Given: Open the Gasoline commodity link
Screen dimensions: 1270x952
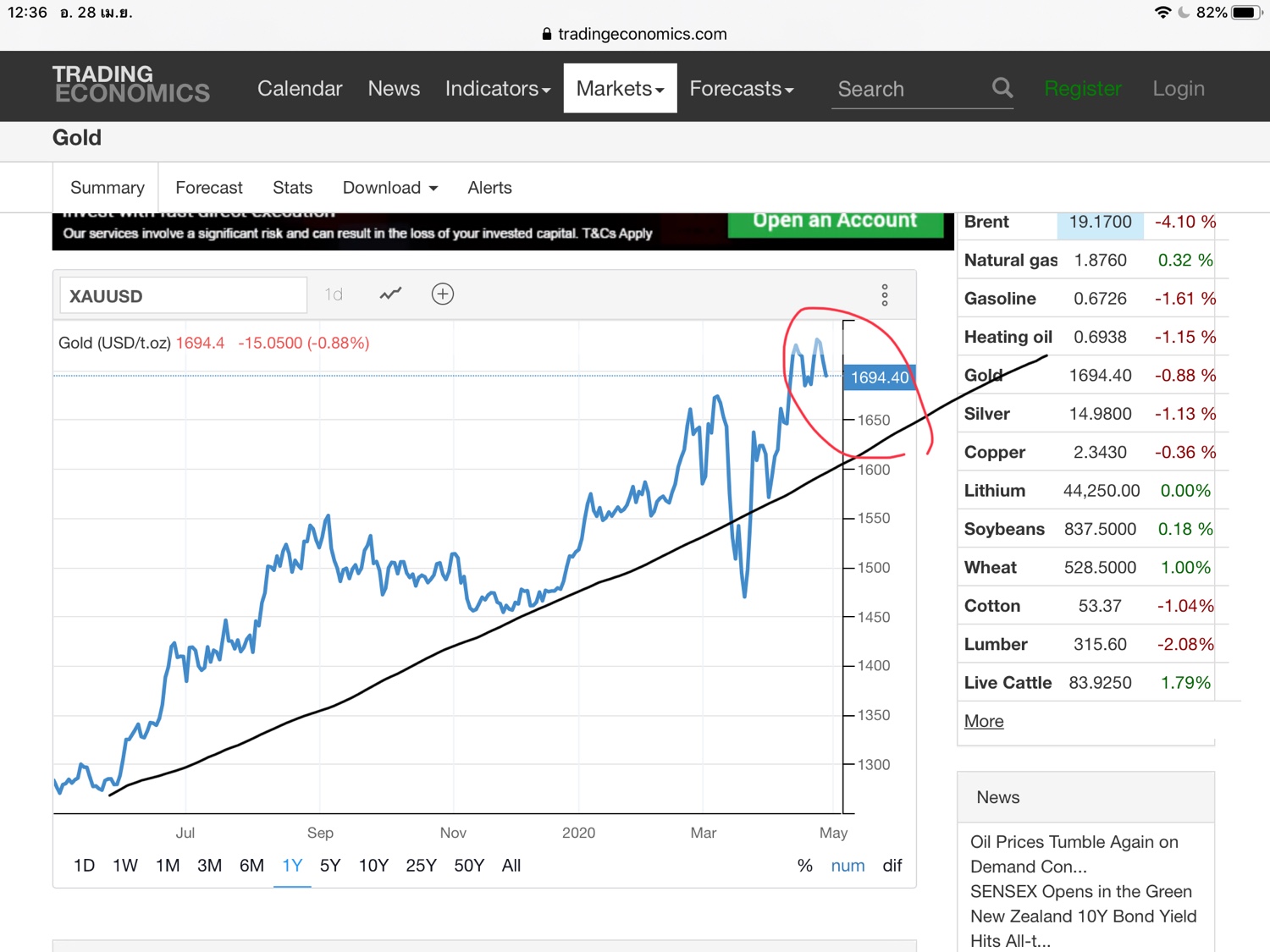Looking at the screenshot, I should pos(1000,299).
